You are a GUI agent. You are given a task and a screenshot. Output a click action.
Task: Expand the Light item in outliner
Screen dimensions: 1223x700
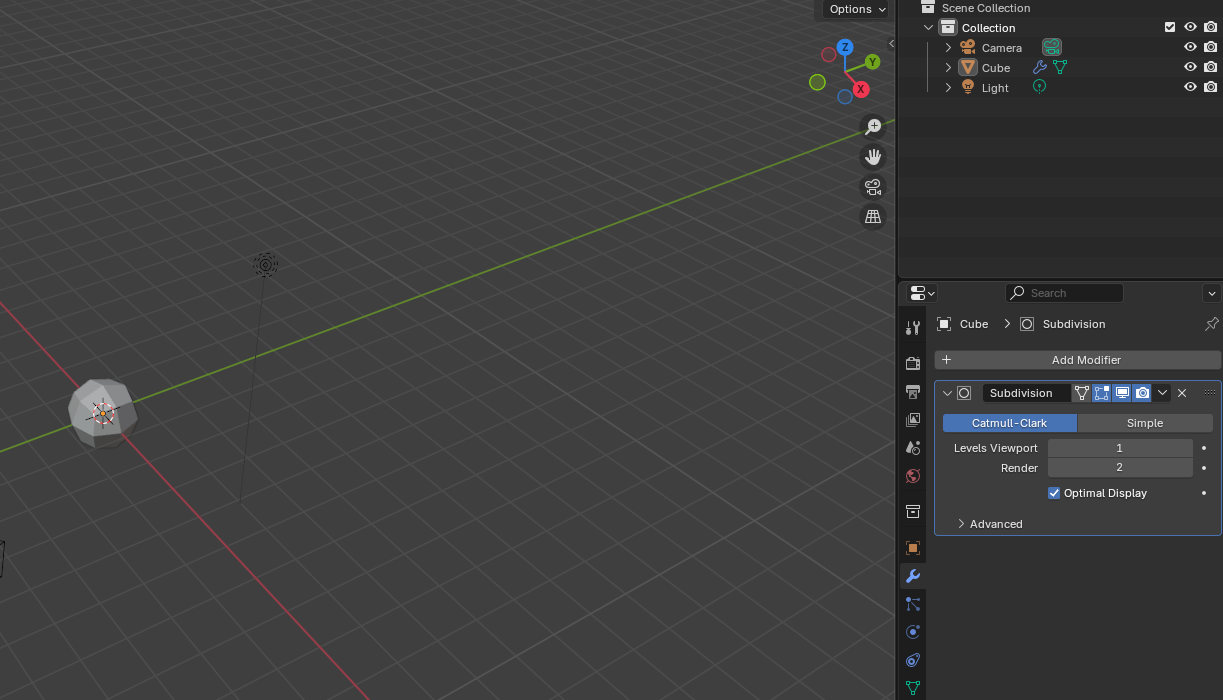[x=948, y=87]
